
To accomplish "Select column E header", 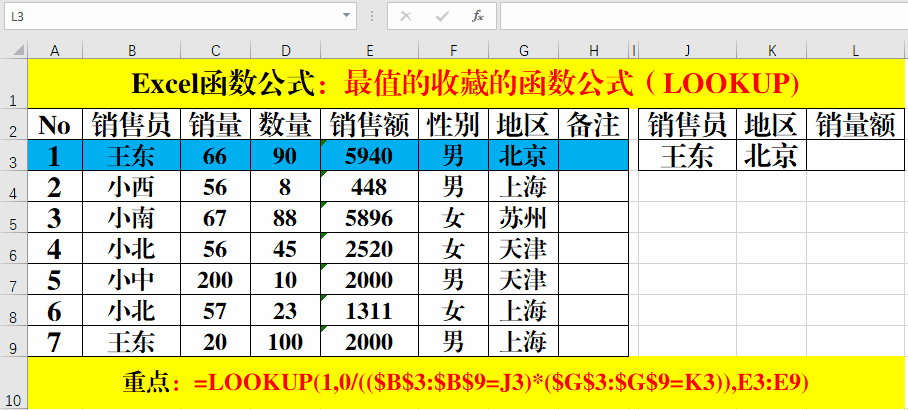I will 369,51.
